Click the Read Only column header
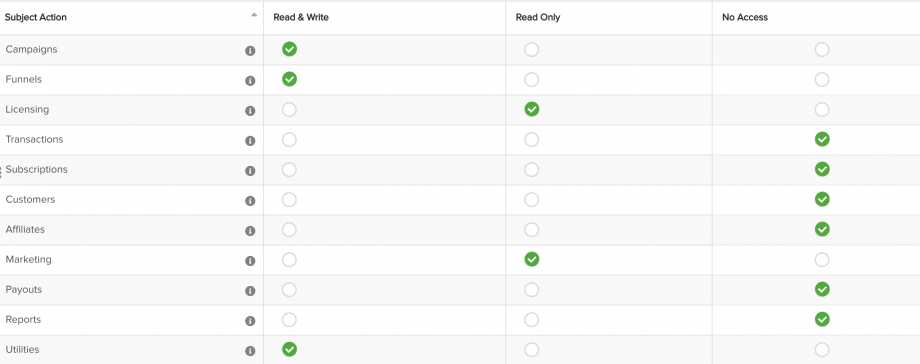This screenshot has width=920, height=364. pyautogui.click(x=538, y=18)
